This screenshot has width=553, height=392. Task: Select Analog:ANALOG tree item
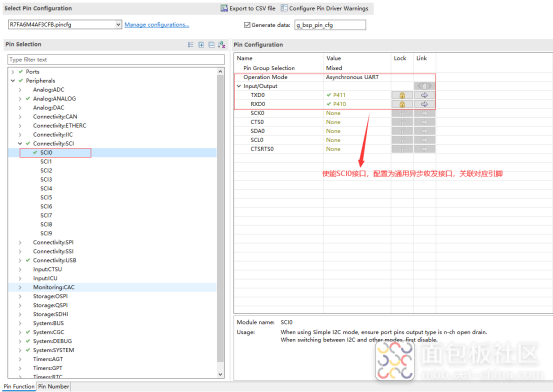pyautogui.click(x=54, y=99)
